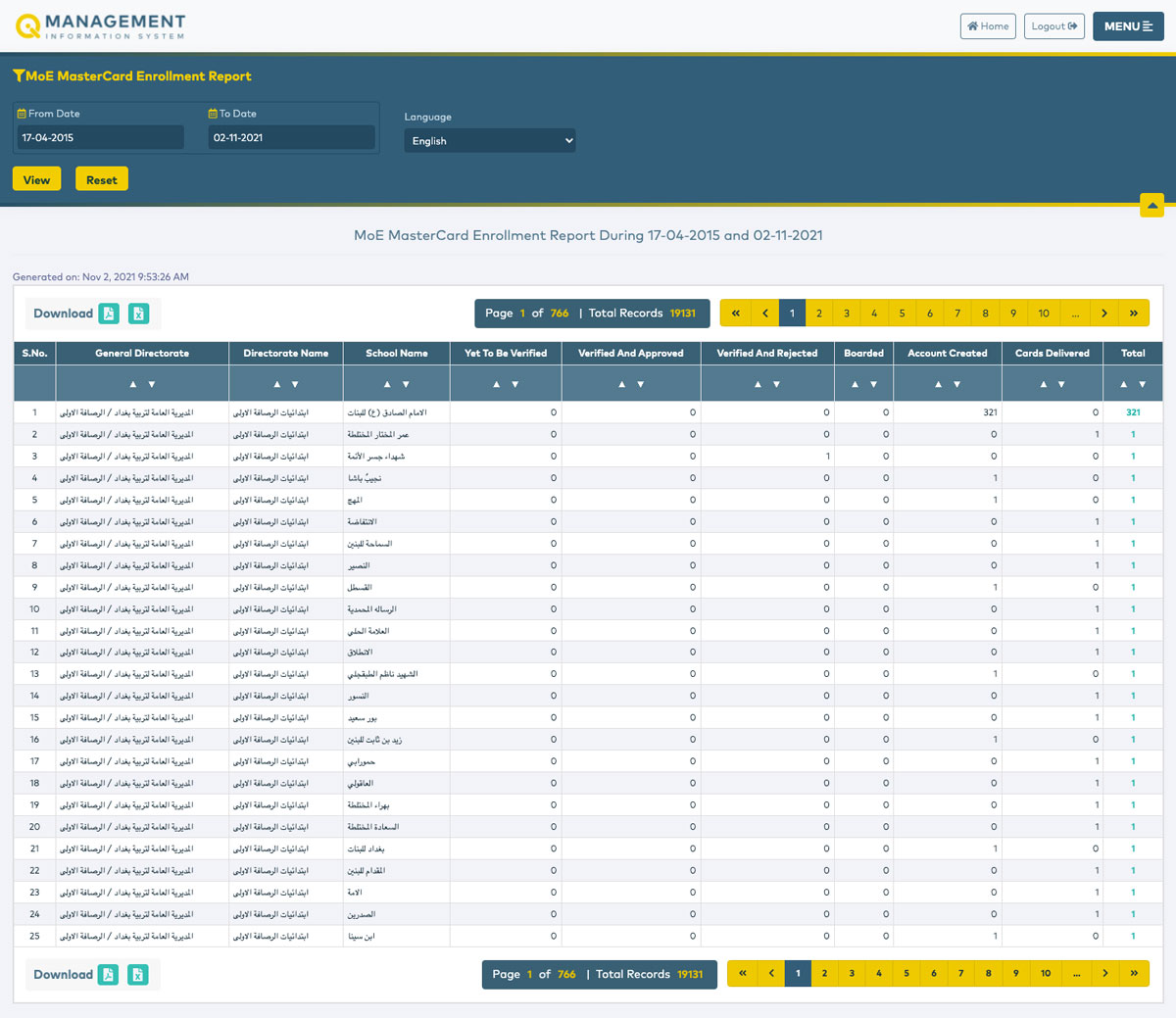Image resolution: width=1176 pixels, height=1018 pixels.
Task: Click the serial number 10 cell
Action: click(34, 609)
